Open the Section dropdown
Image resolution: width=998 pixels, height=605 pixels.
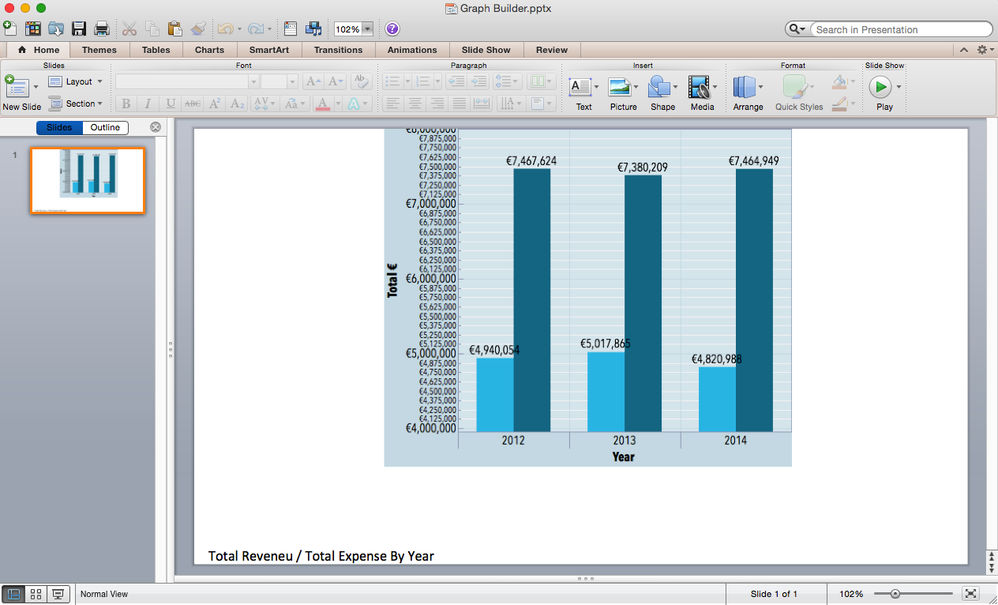[76, 104]
